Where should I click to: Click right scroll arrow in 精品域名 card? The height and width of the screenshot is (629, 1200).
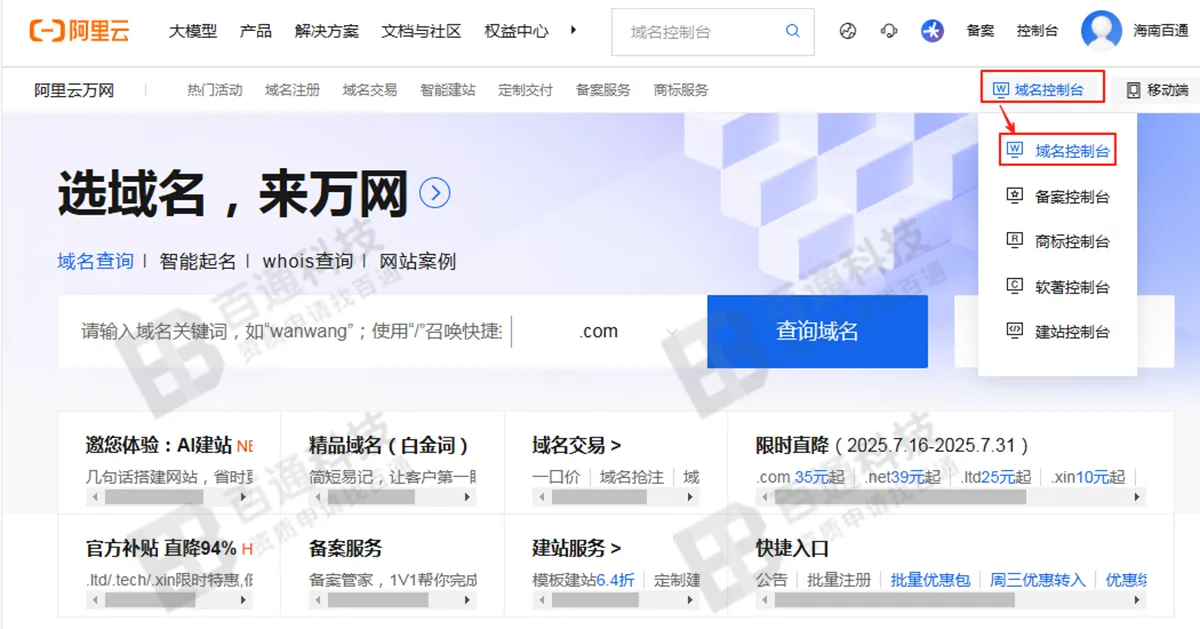point(468,497)
